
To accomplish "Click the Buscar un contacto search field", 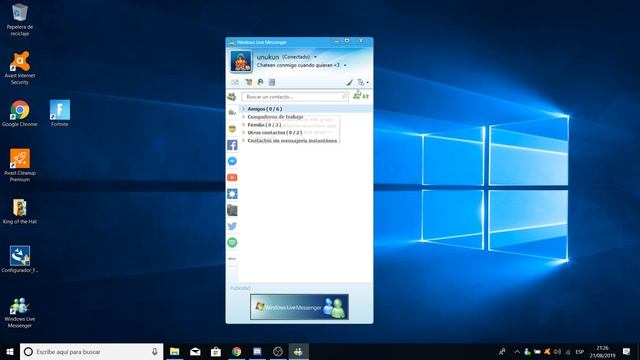I will point(295,97).
